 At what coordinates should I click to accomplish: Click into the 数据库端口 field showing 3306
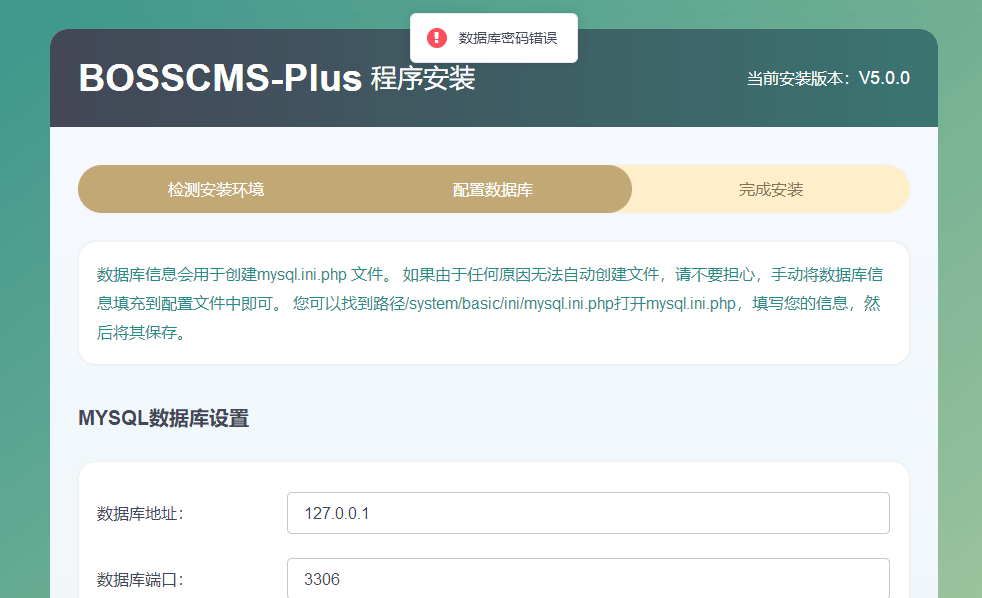click(587, 578)
